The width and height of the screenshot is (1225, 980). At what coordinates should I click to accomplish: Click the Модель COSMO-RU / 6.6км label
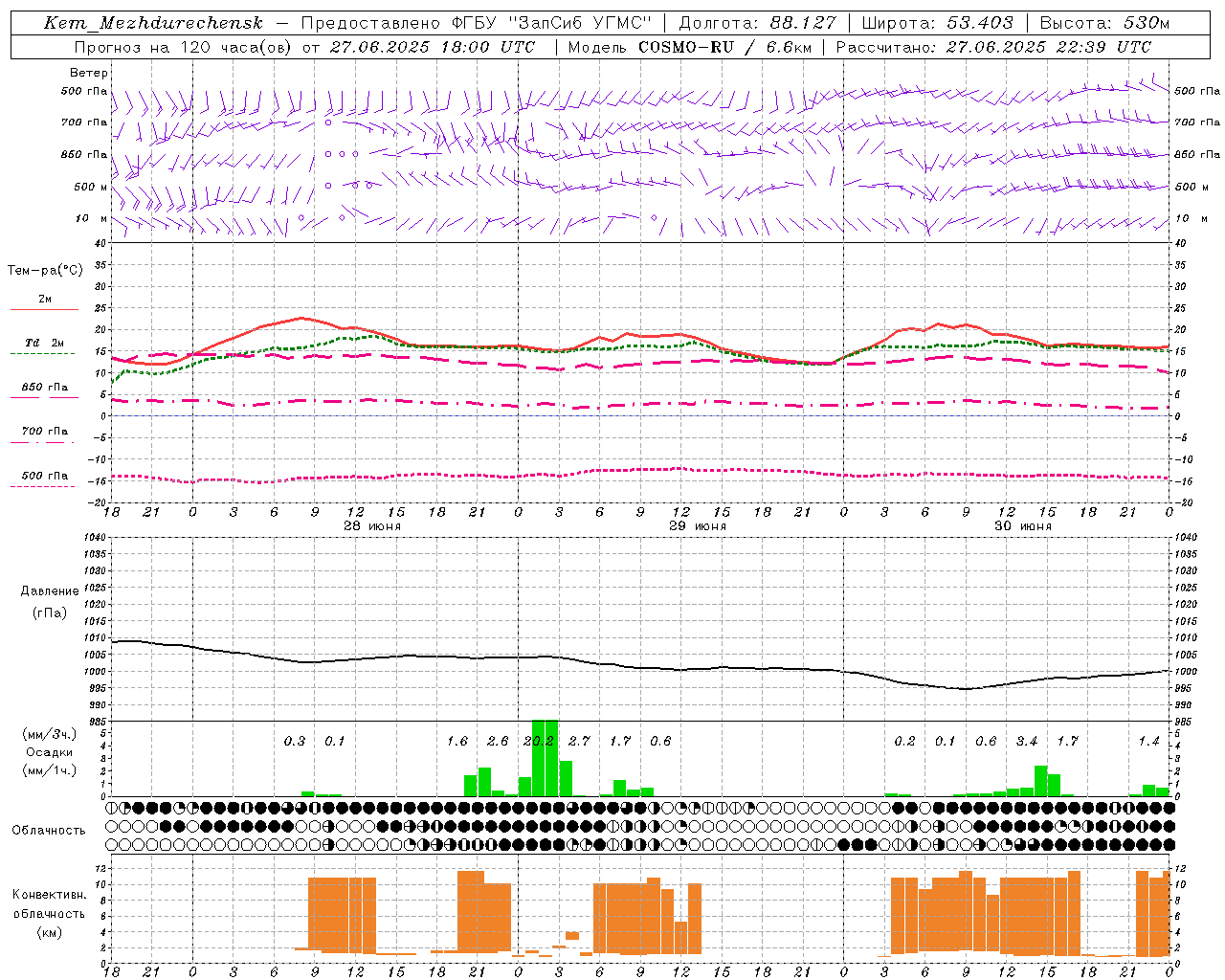[689, 47]
